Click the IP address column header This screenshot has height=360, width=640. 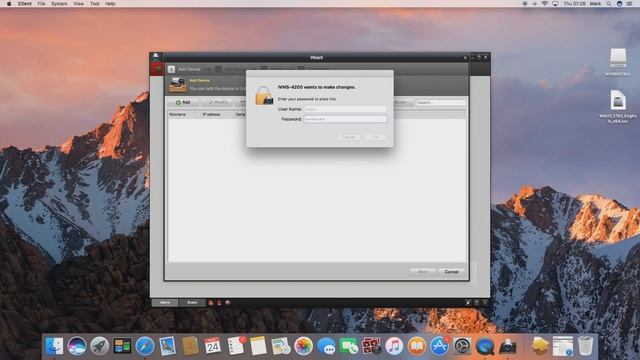(211, 115)
